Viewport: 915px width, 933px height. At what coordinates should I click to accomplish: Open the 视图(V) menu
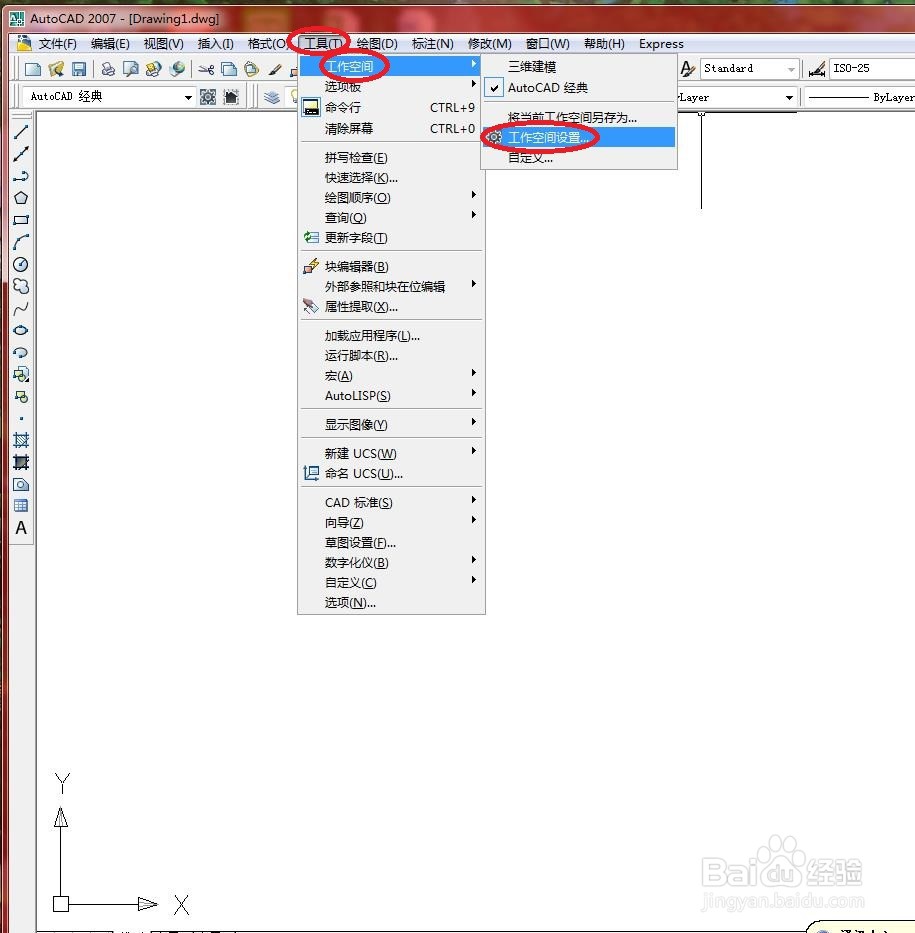tap(164, 44)
